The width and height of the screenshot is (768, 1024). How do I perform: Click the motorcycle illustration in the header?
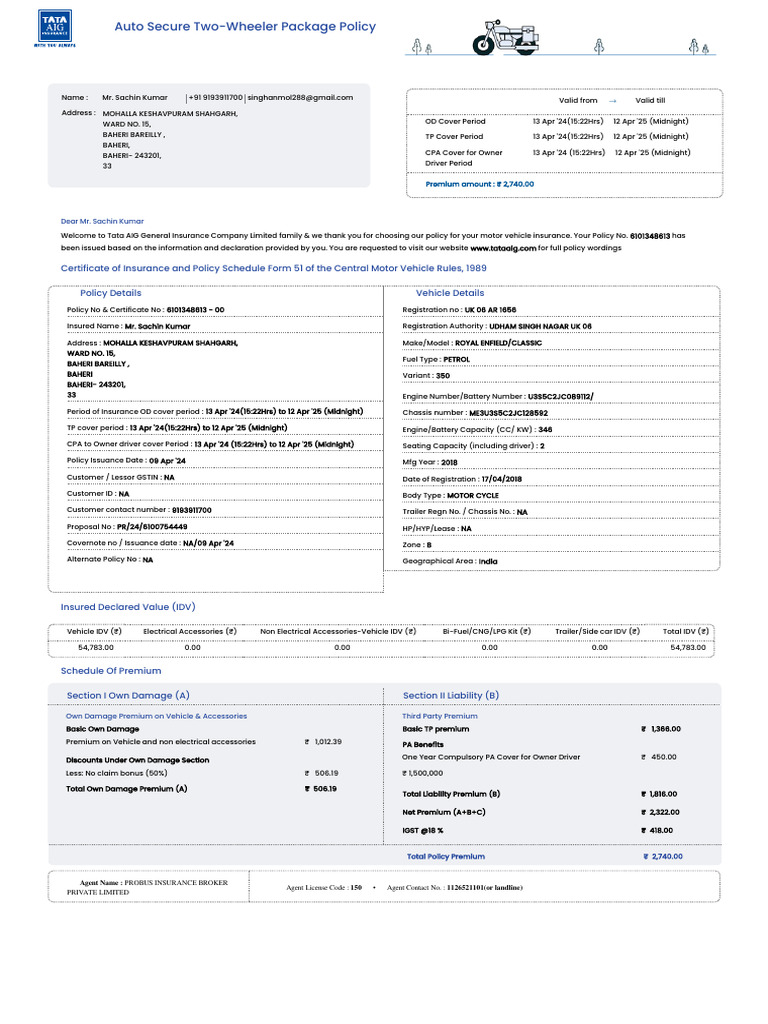pyautogui.click(x=507, y=37)
